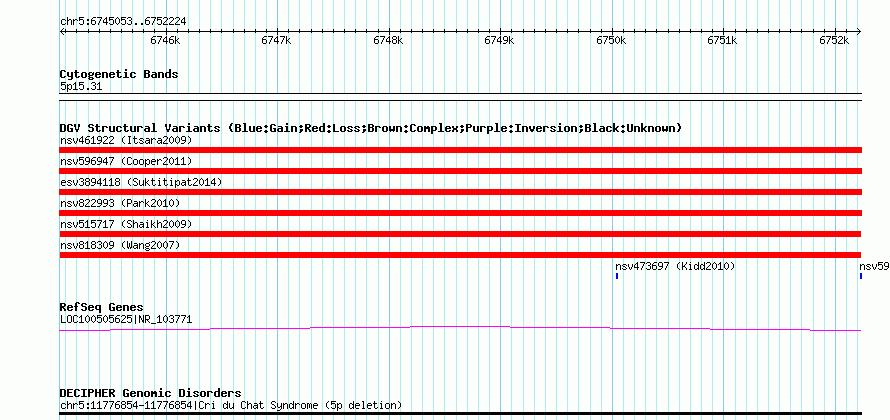Click the LOC100505625|NR_103771 gene label
890x420 pixels.
126,320
